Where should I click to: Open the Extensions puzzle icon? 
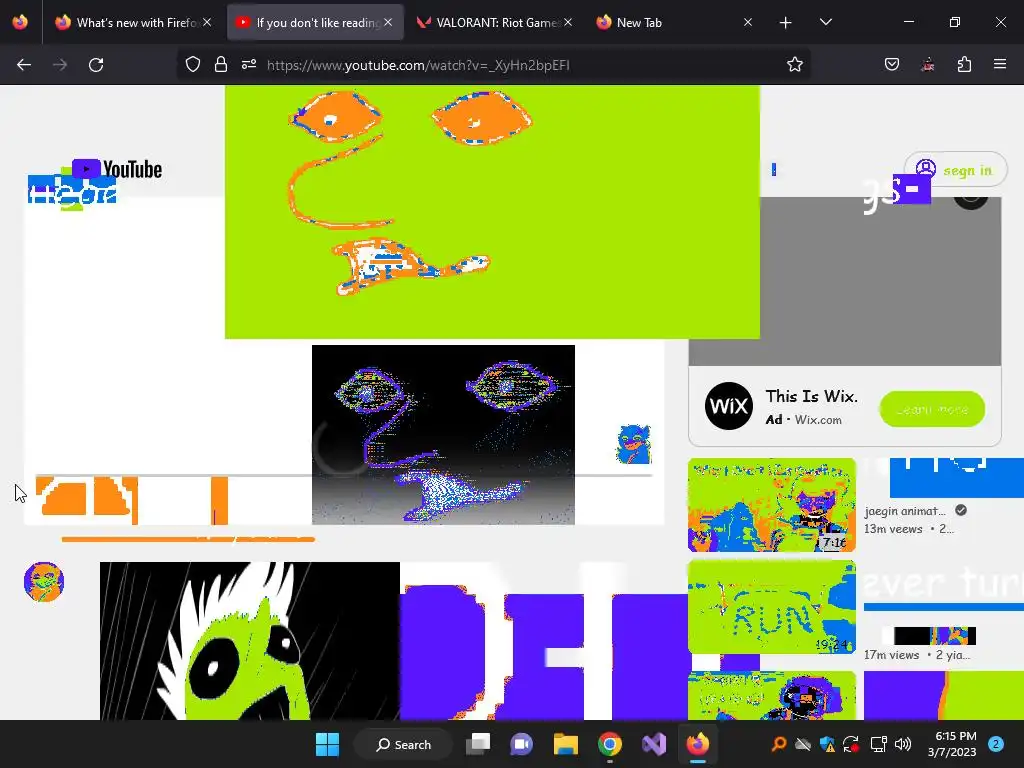tap(964, 64)
